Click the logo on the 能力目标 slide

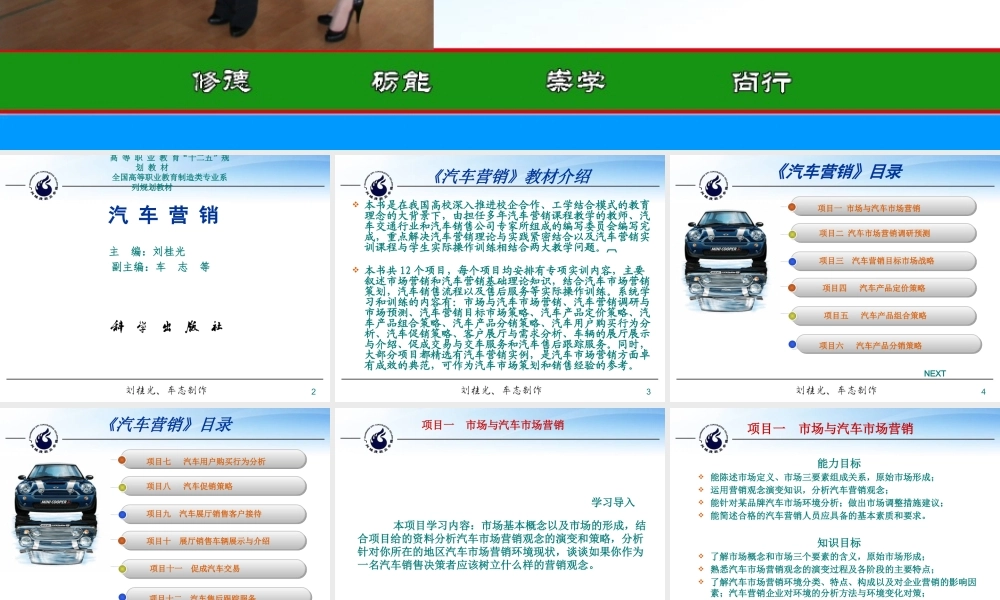(713, 439)
